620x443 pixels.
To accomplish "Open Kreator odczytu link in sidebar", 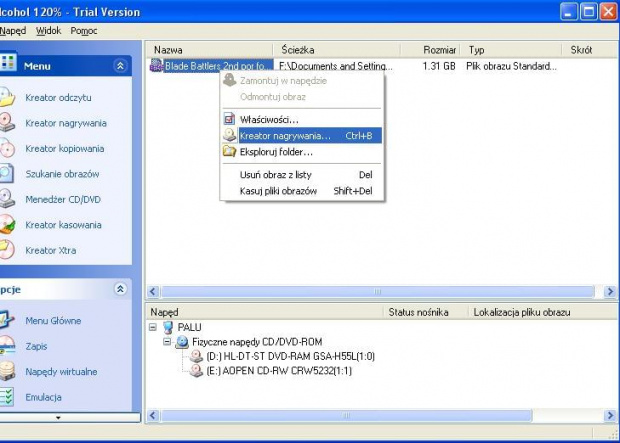I will (x=58, y=98).
